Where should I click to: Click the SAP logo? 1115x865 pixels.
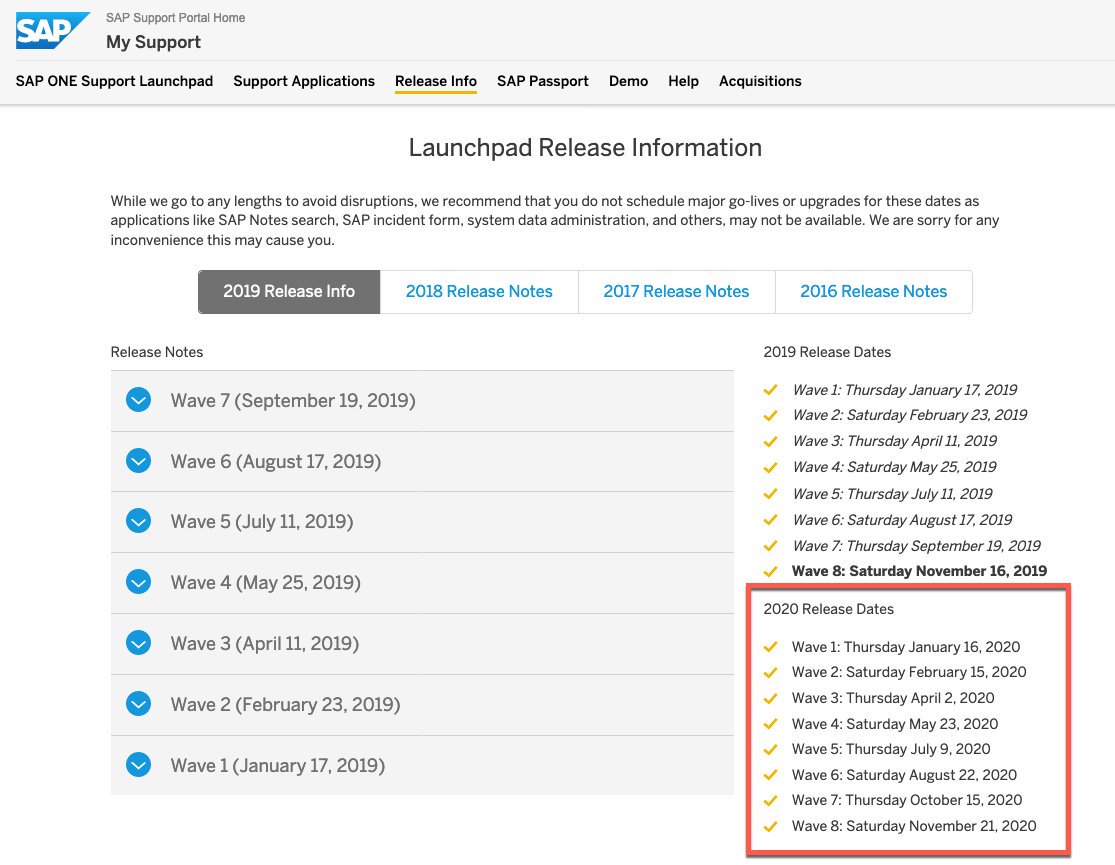click(x=53, y=30)
